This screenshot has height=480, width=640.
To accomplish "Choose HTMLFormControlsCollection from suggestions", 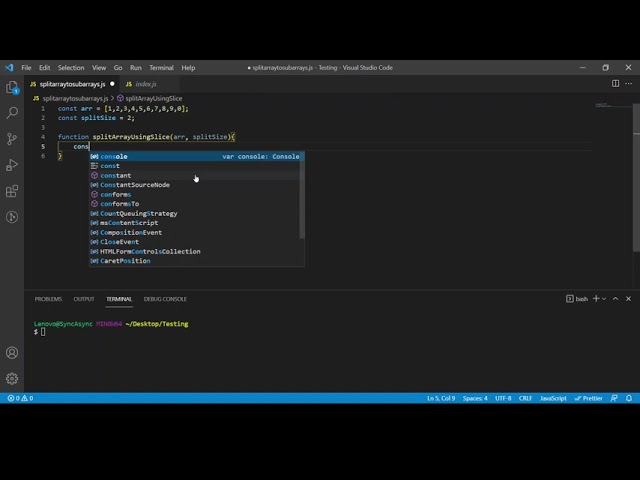I will point(195,251).
